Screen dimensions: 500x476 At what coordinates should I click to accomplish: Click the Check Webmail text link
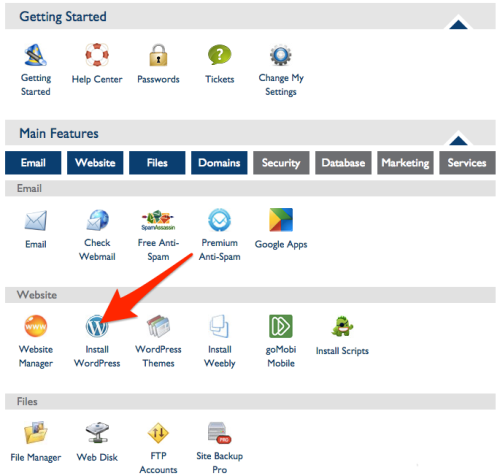(97, 250)
